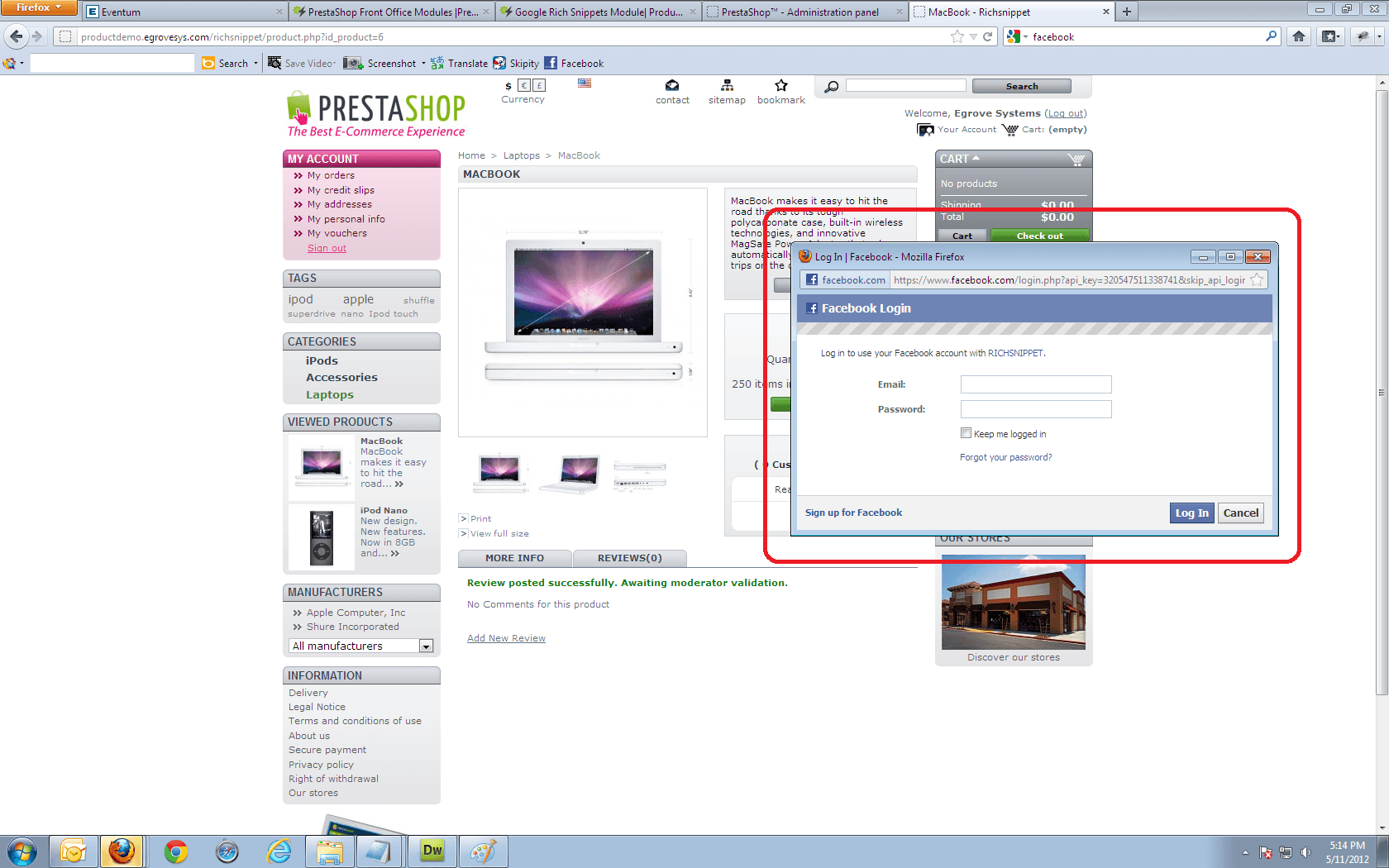Open the Our Stores storefront photo

point(1013,602)
